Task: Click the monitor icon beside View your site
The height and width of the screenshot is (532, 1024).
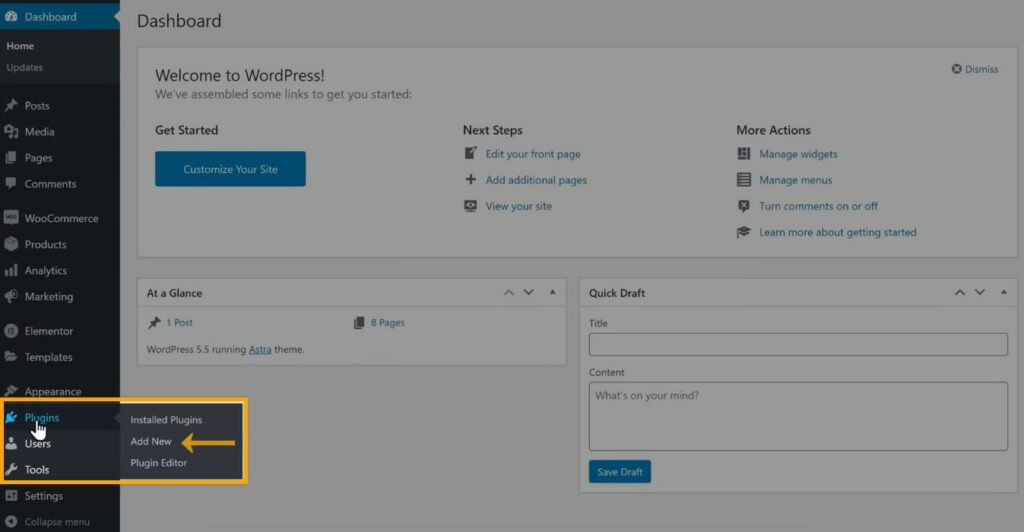Action: [x=470, y=206]
